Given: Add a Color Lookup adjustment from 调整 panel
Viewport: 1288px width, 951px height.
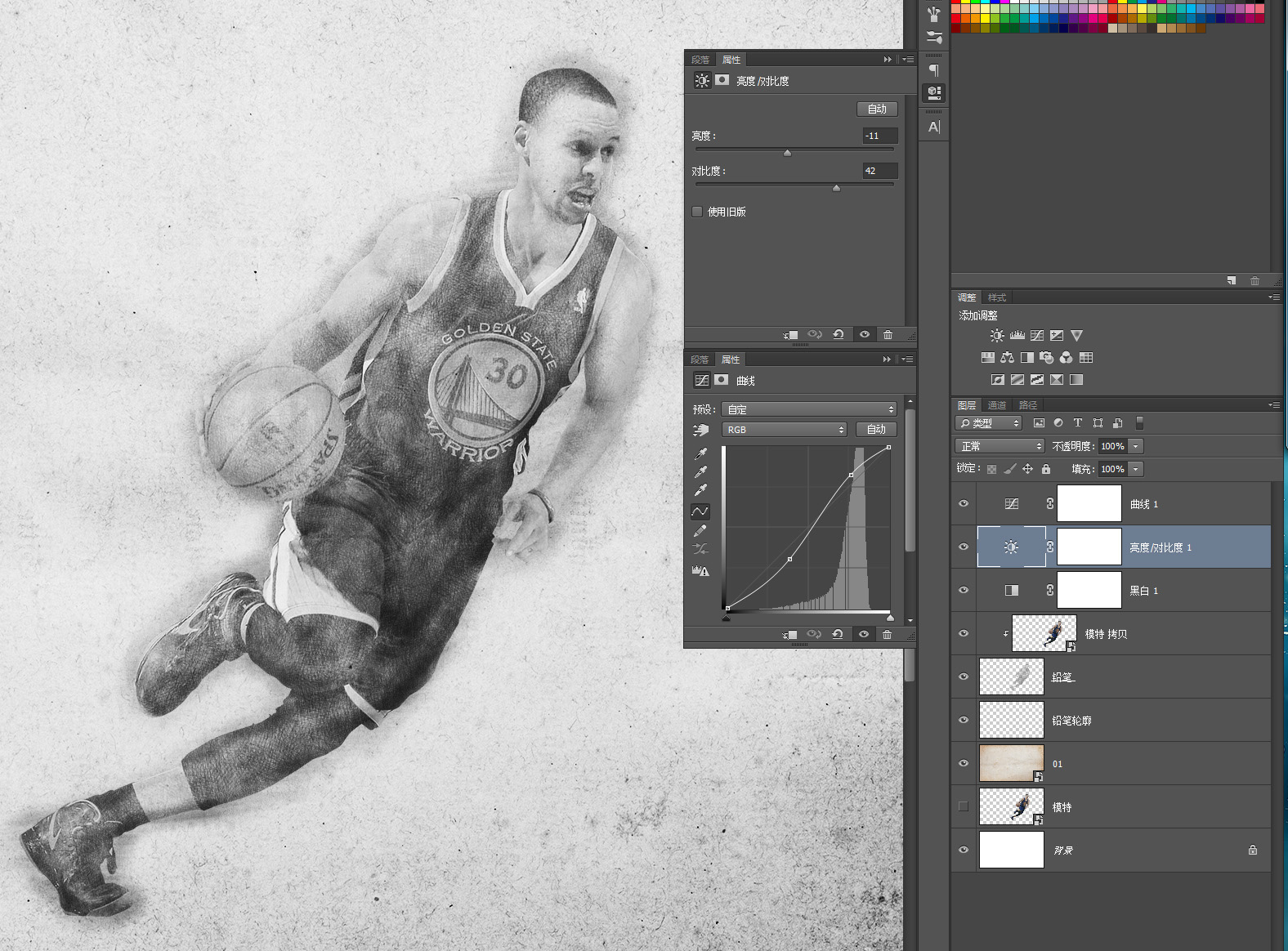Looking at the screenshot, I should pyautogui.click(x=1086, y=358).
